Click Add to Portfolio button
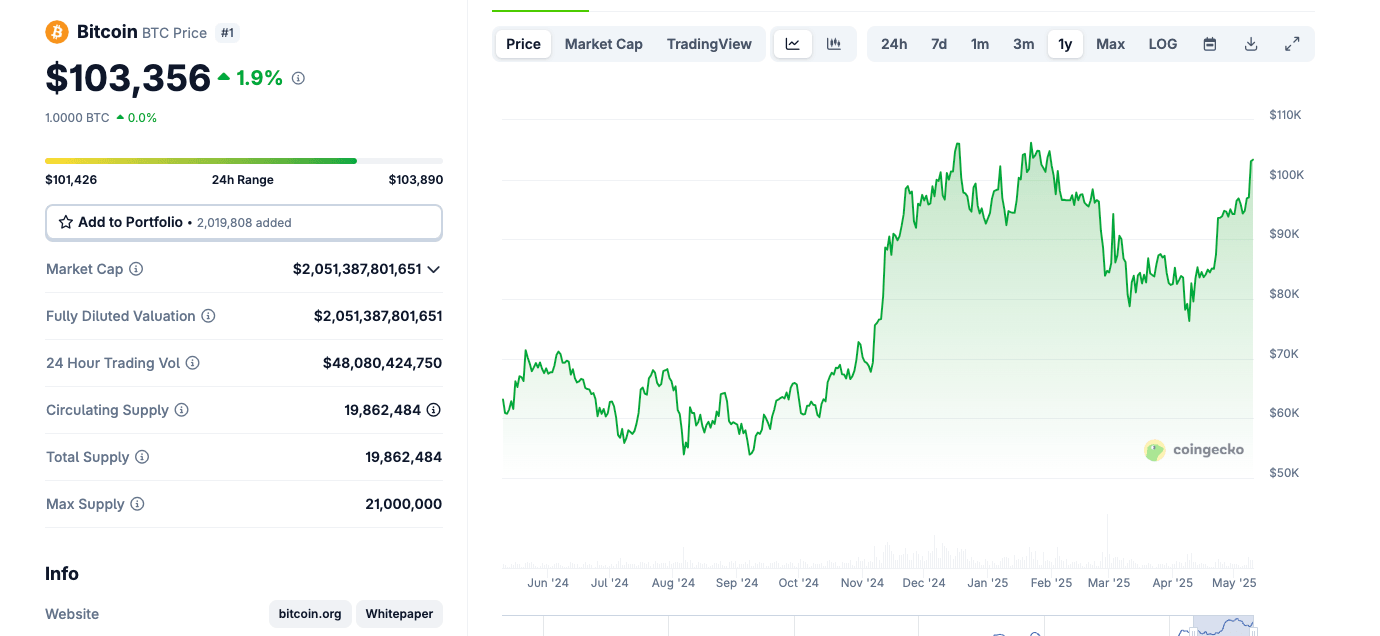 tap(243, 222)
